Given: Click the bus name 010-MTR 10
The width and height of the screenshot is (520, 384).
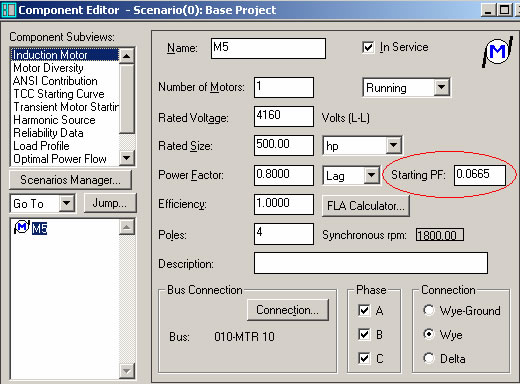Looking at the screenshot, I should (244, 337).
